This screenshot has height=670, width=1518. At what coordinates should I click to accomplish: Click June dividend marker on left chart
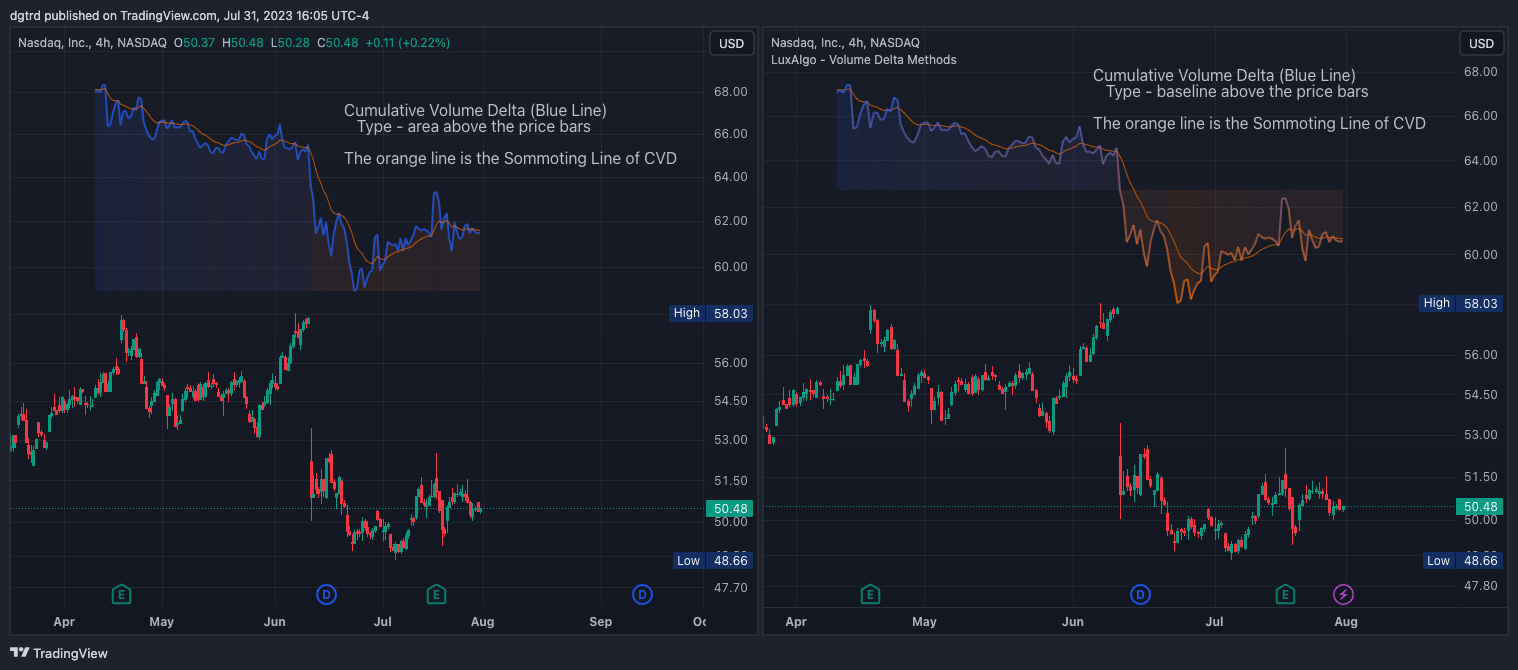[326, 594]
